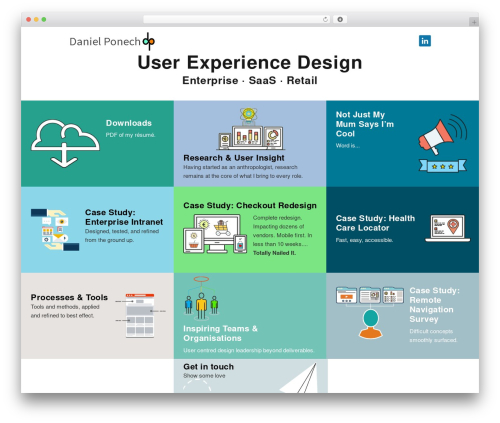Image resolution: width=500 pixels, height=423 pixels.
Task: Open Case Study: Remote Navigation Survey heading
Action: click(x=434, y=305)
